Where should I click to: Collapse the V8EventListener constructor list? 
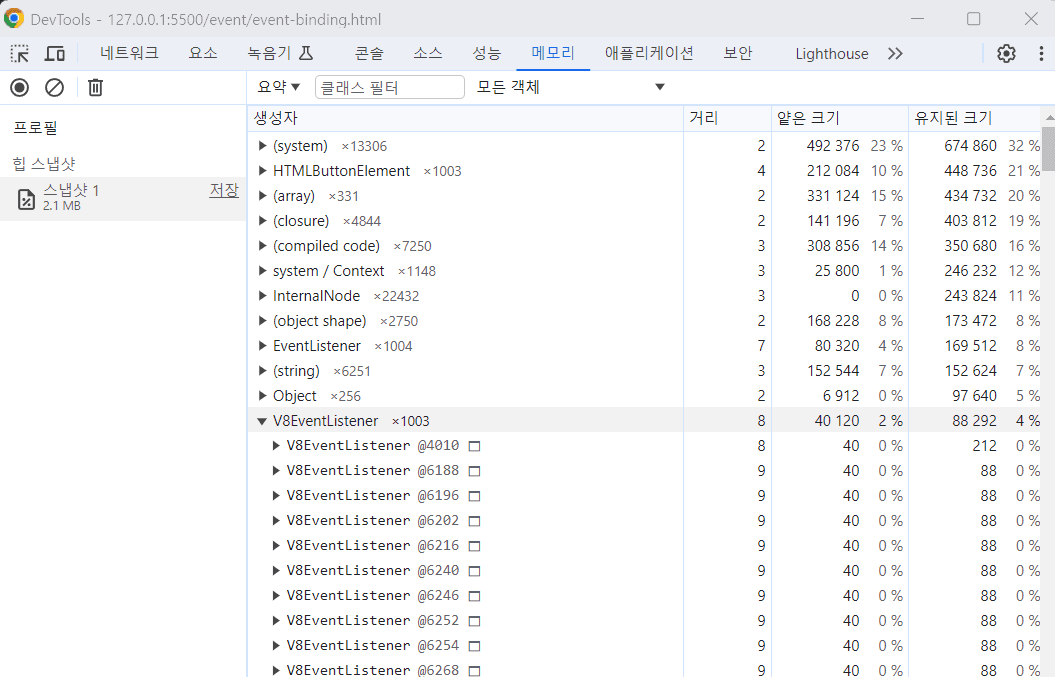[262, 420]
